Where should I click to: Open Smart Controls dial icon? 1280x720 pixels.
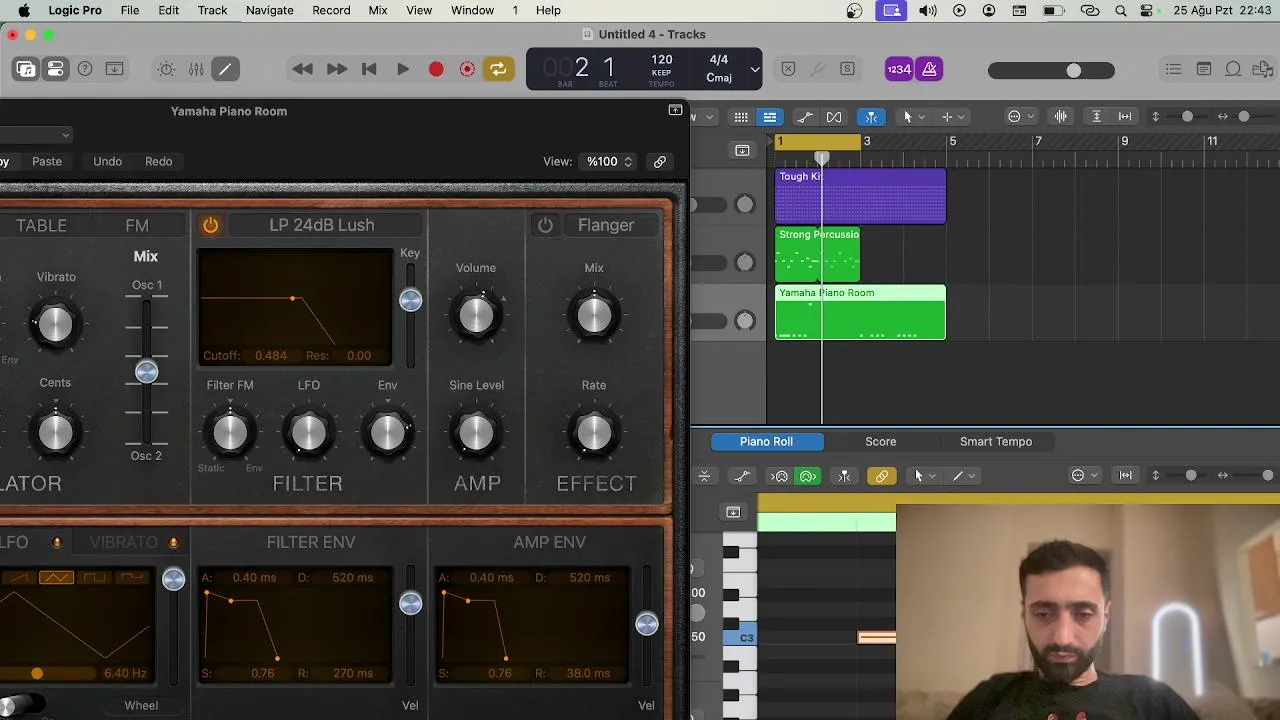tap(166, 69)
